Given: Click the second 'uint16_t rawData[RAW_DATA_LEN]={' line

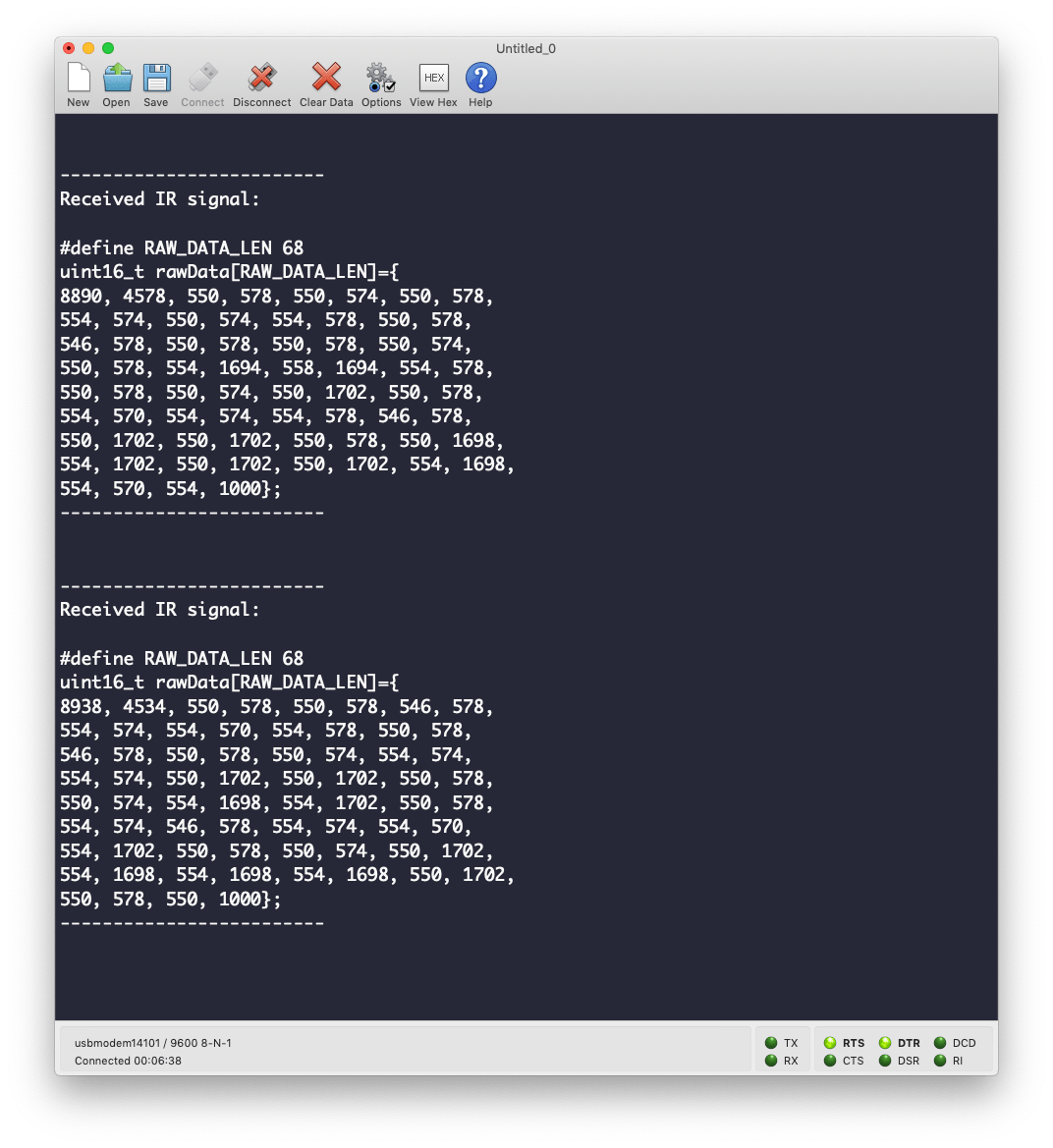Looking at the screenshot, I should (229, 683).
